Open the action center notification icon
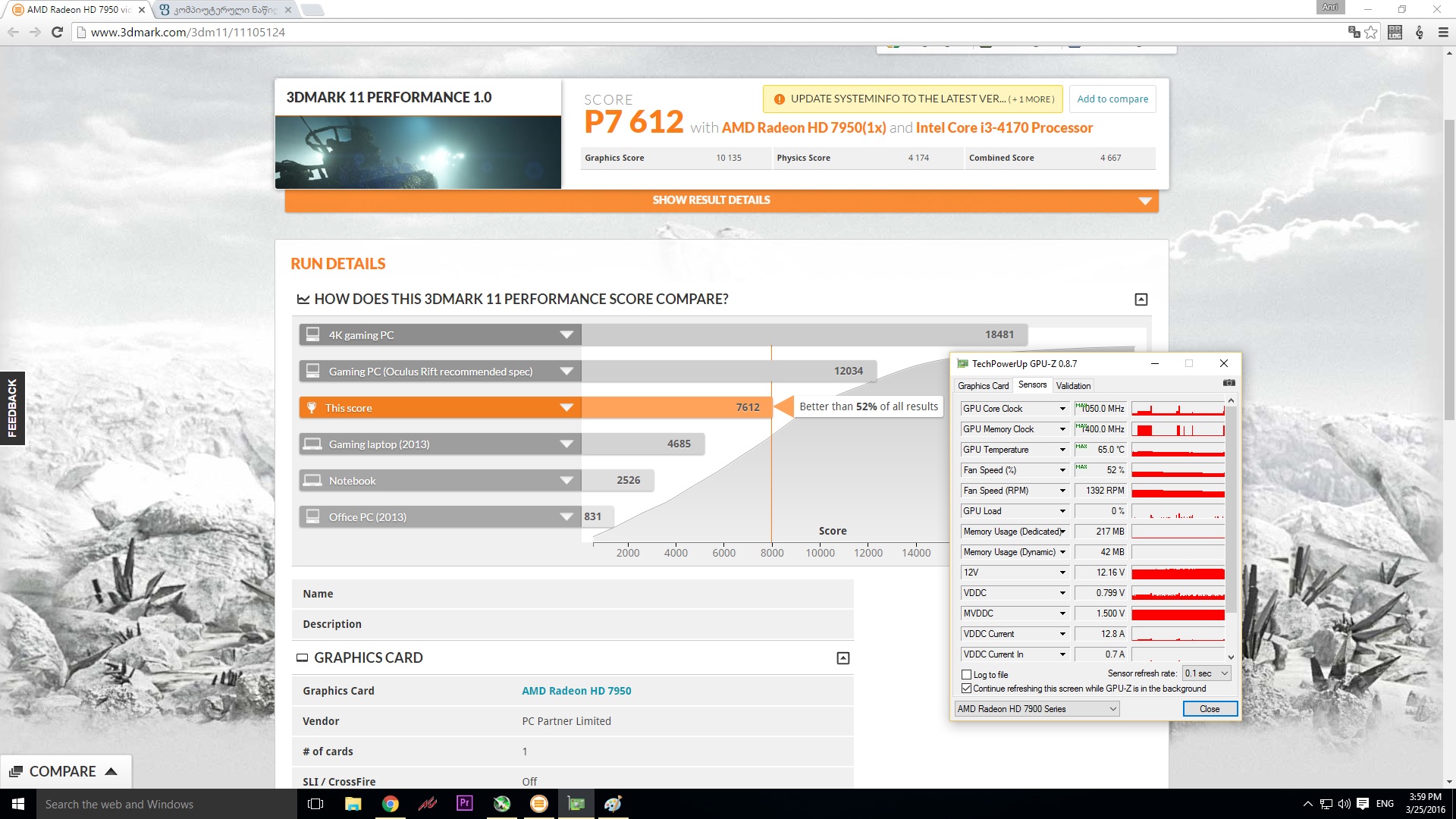The width and height of the screenshot is (1456, 819). click(x=1362, y=803)
